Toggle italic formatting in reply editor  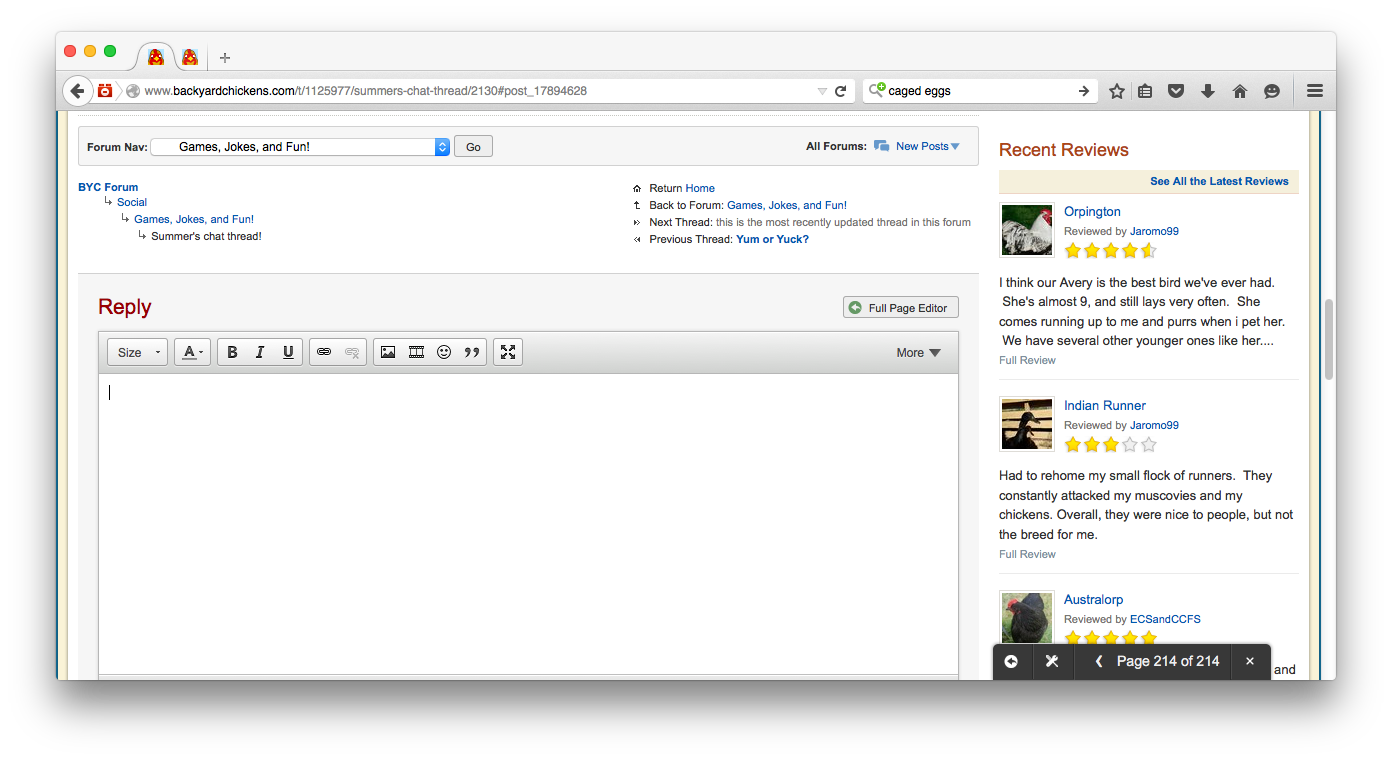pyautogui.click(x=260, y=352)
